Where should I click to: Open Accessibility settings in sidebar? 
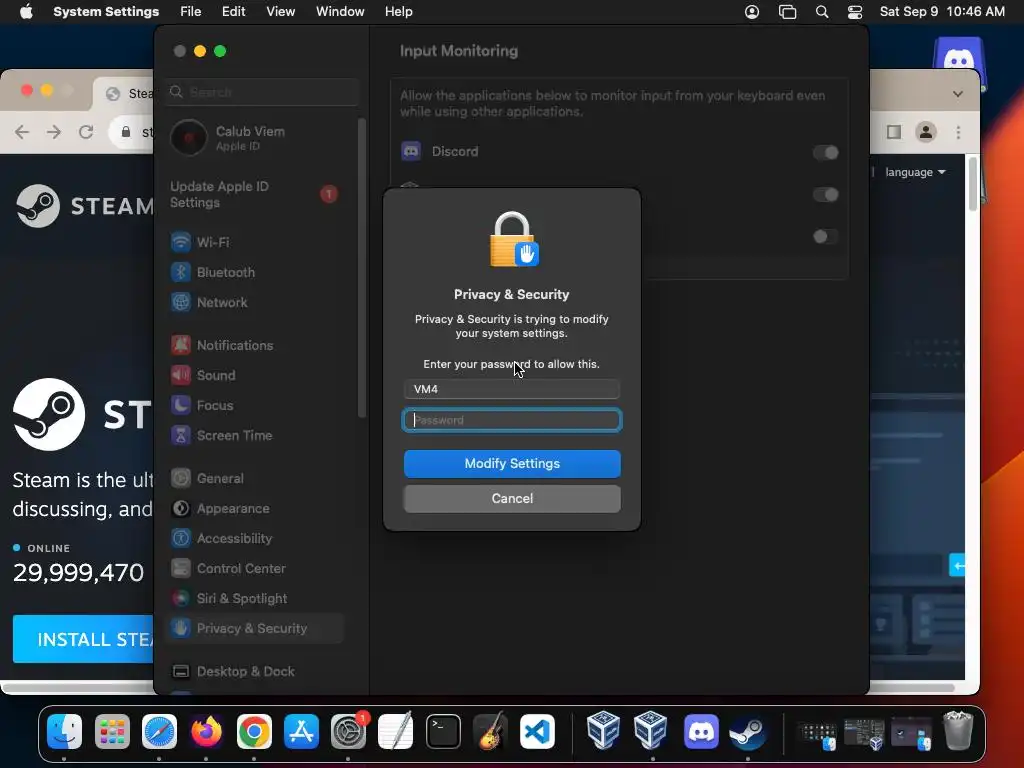[255, 539]
